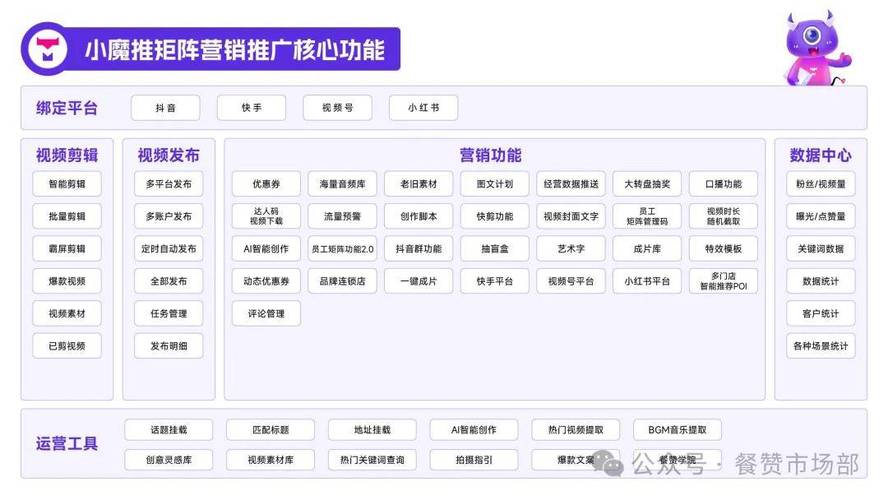The height and width of the screenshot is (500, 888).
Task: Open 定时自动发布 item
Action: [169, 249]
